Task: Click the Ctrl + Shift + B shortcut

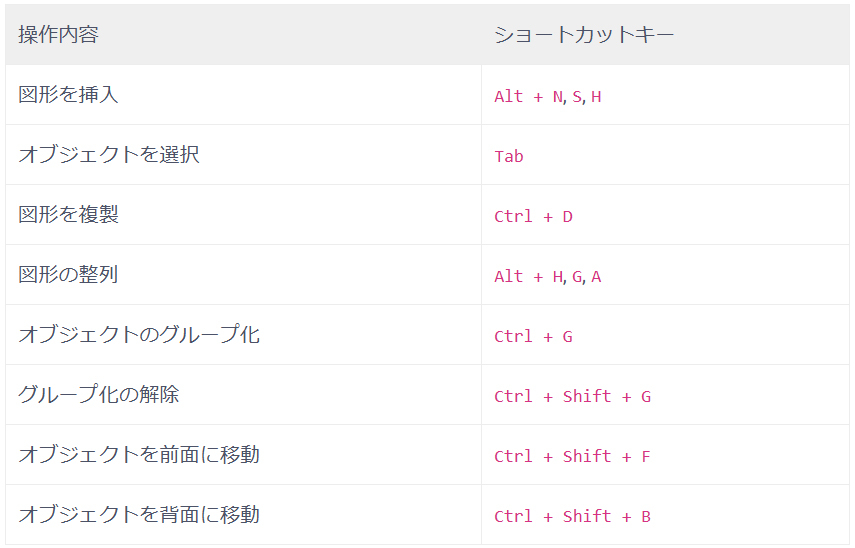Action: 572,517
